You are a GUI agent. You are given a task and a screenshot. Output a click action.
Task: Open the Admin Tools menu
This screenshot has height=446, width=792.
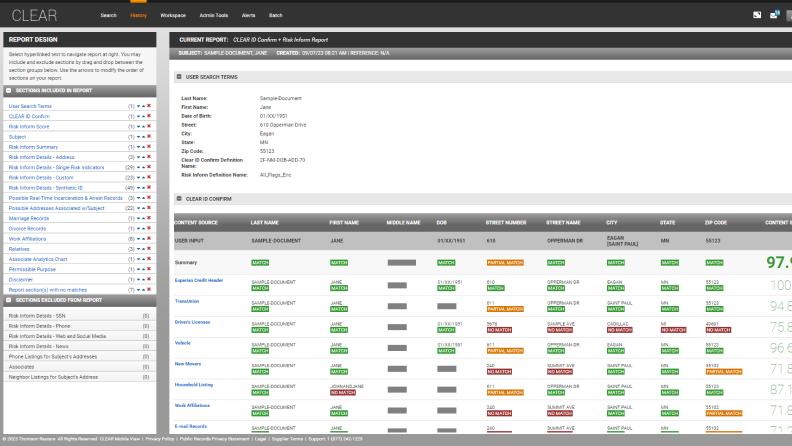point(215,16)
